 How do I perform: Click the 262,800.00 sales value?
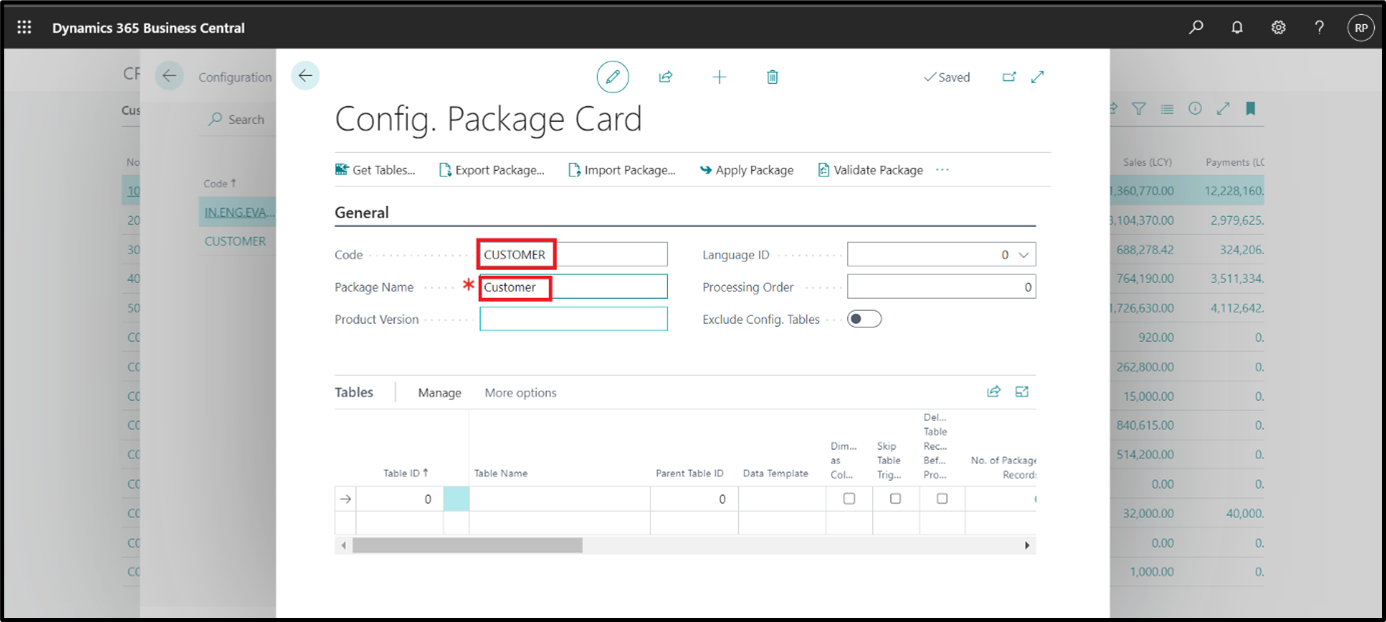point(1145,366)
